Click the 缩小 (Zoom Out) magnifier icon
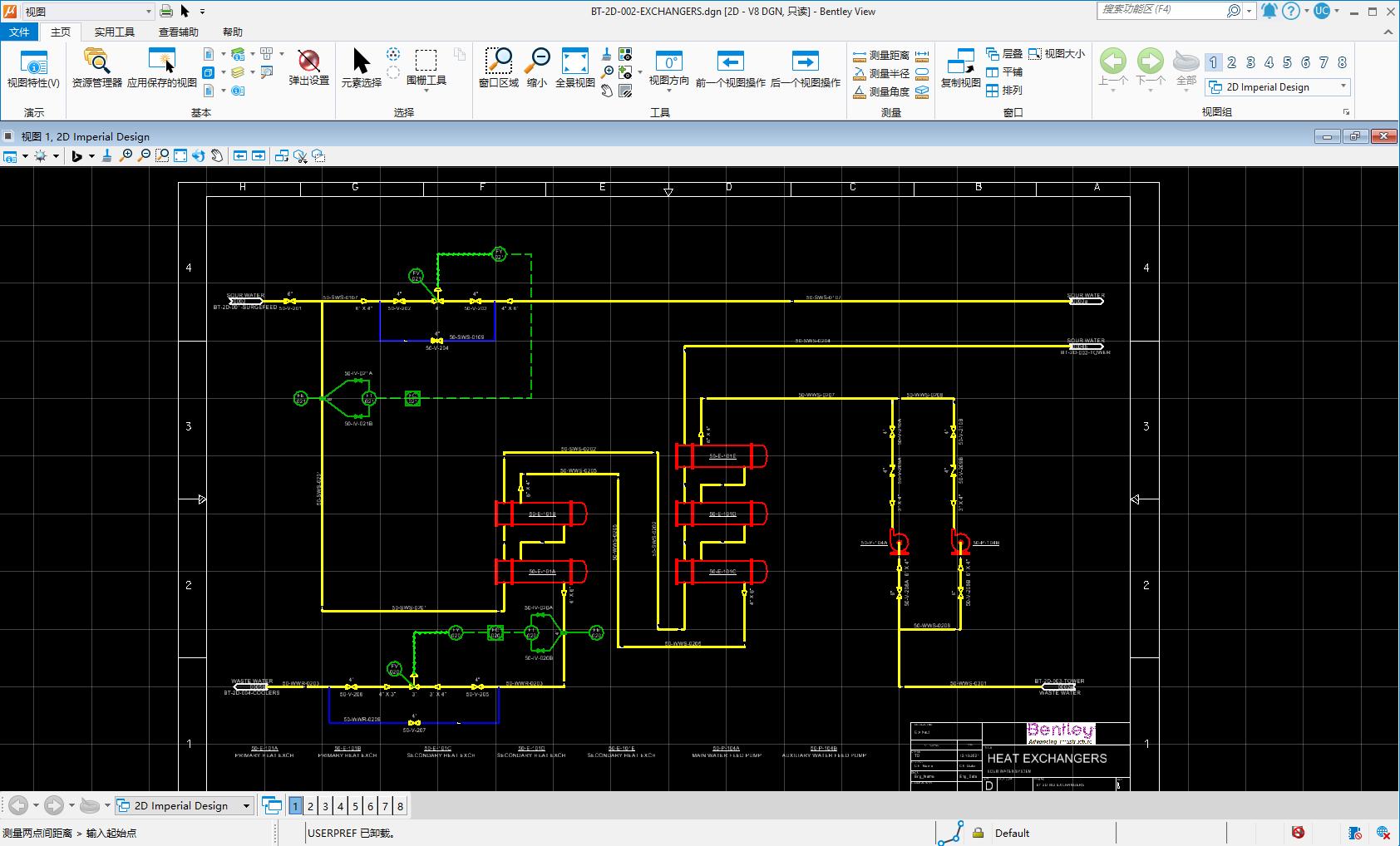This screenshot has width=1400, height=846. pos(538,61)
